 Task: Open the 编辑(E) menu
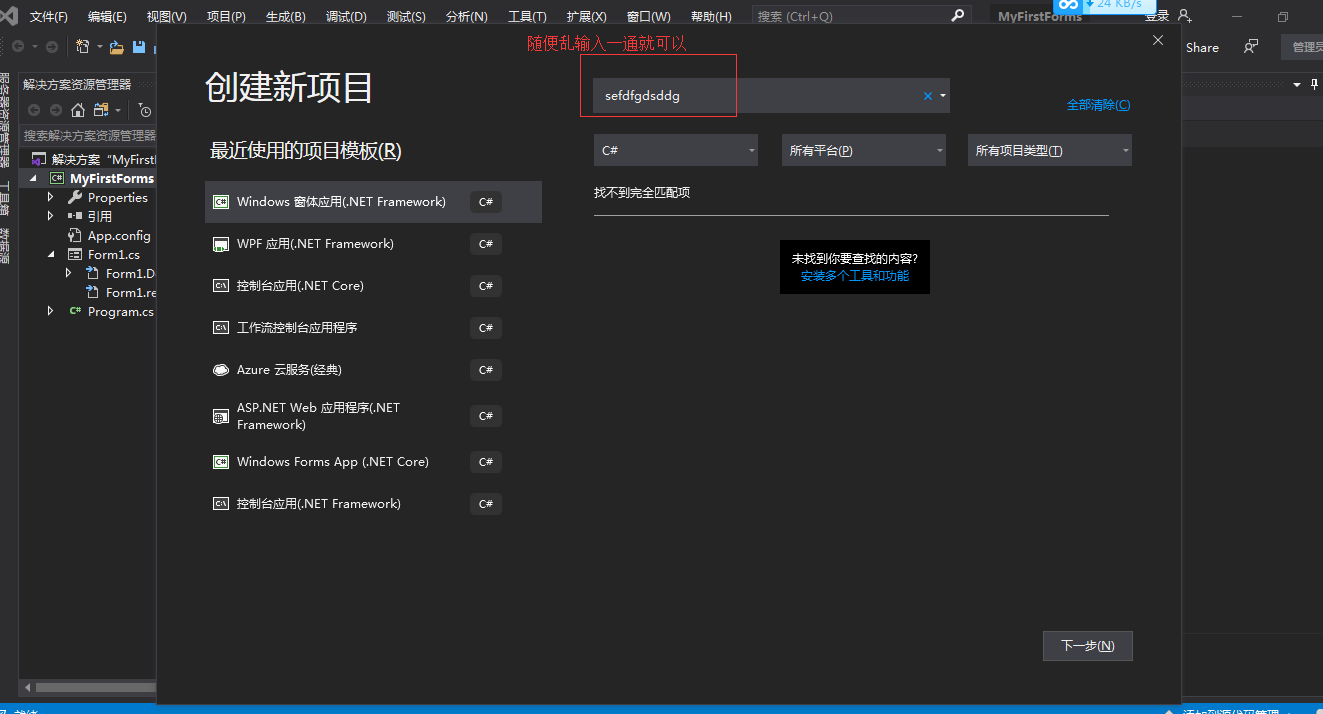point(107,16)
